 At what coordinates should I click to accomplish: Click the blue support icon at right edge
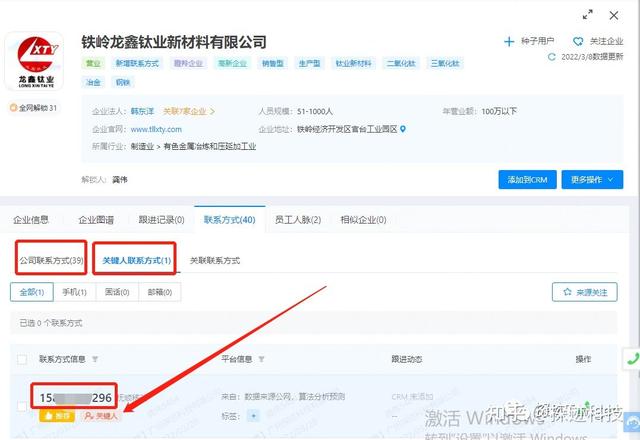633,422
